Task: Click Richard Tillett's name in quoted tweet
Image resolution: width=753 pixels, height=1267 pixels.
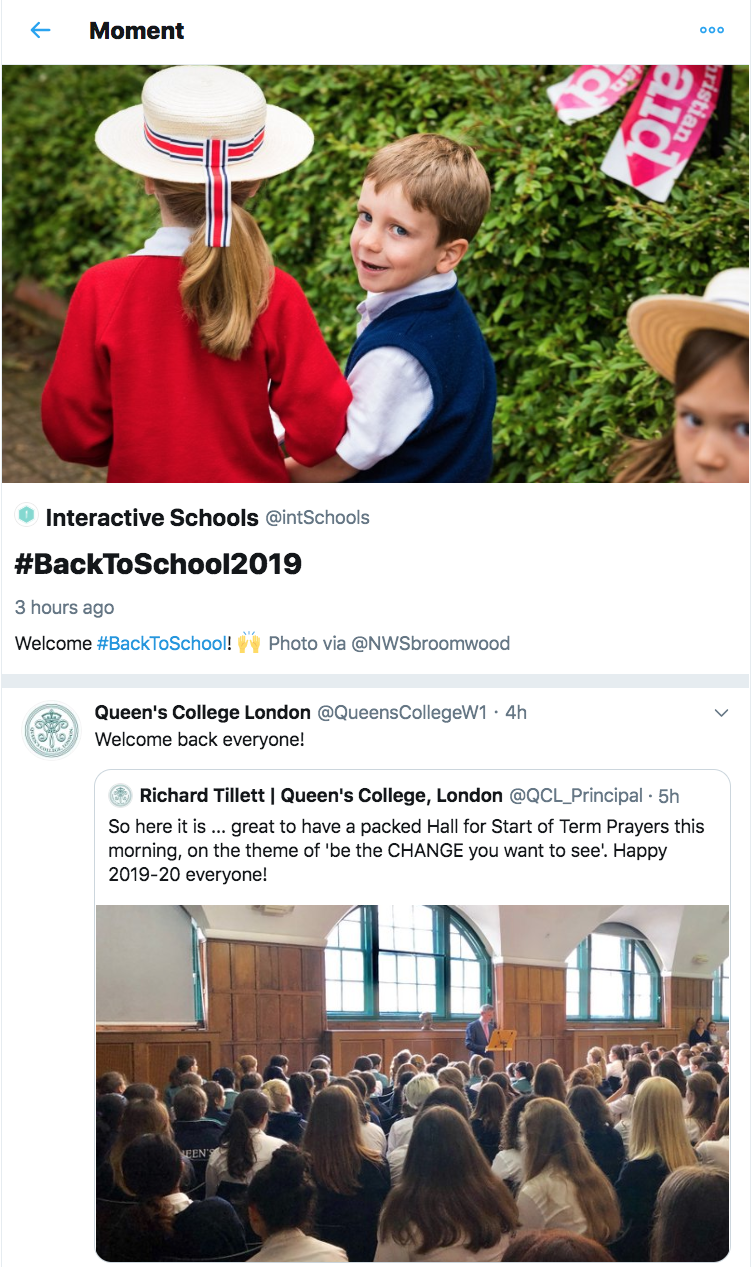Action: click(321, 796)
